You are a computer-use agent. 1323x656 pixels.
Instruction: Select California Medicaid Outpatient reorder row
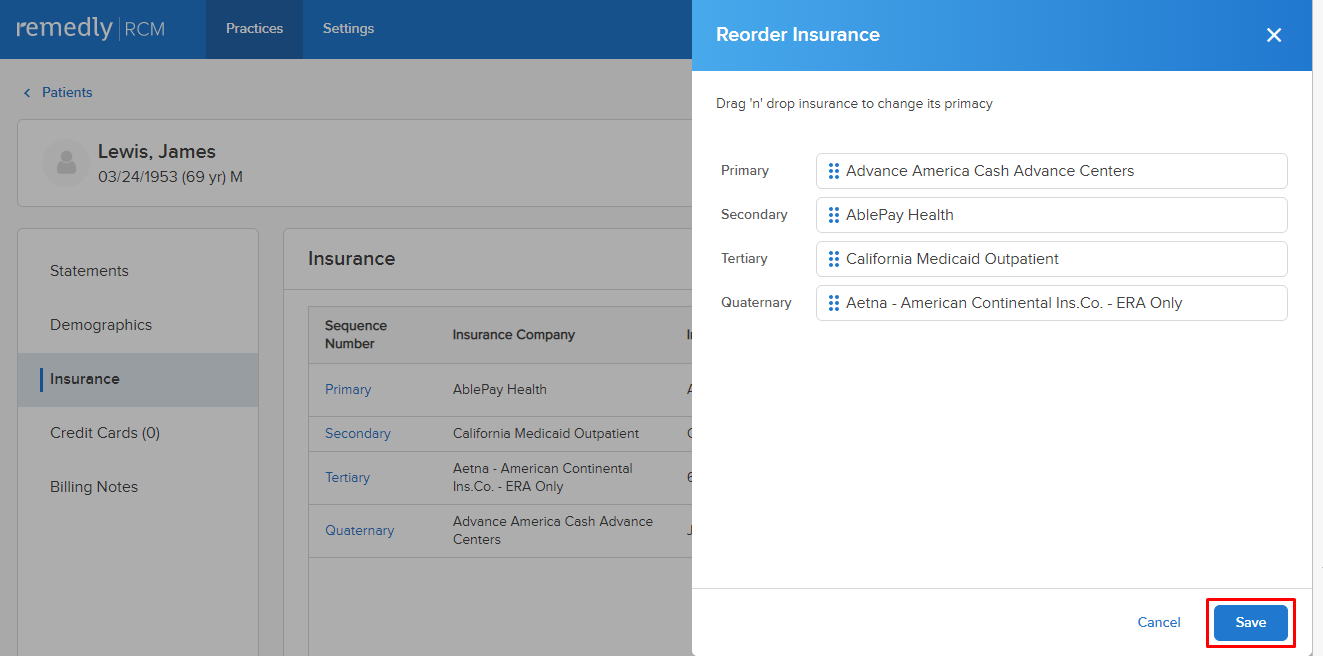[1051, 259]
